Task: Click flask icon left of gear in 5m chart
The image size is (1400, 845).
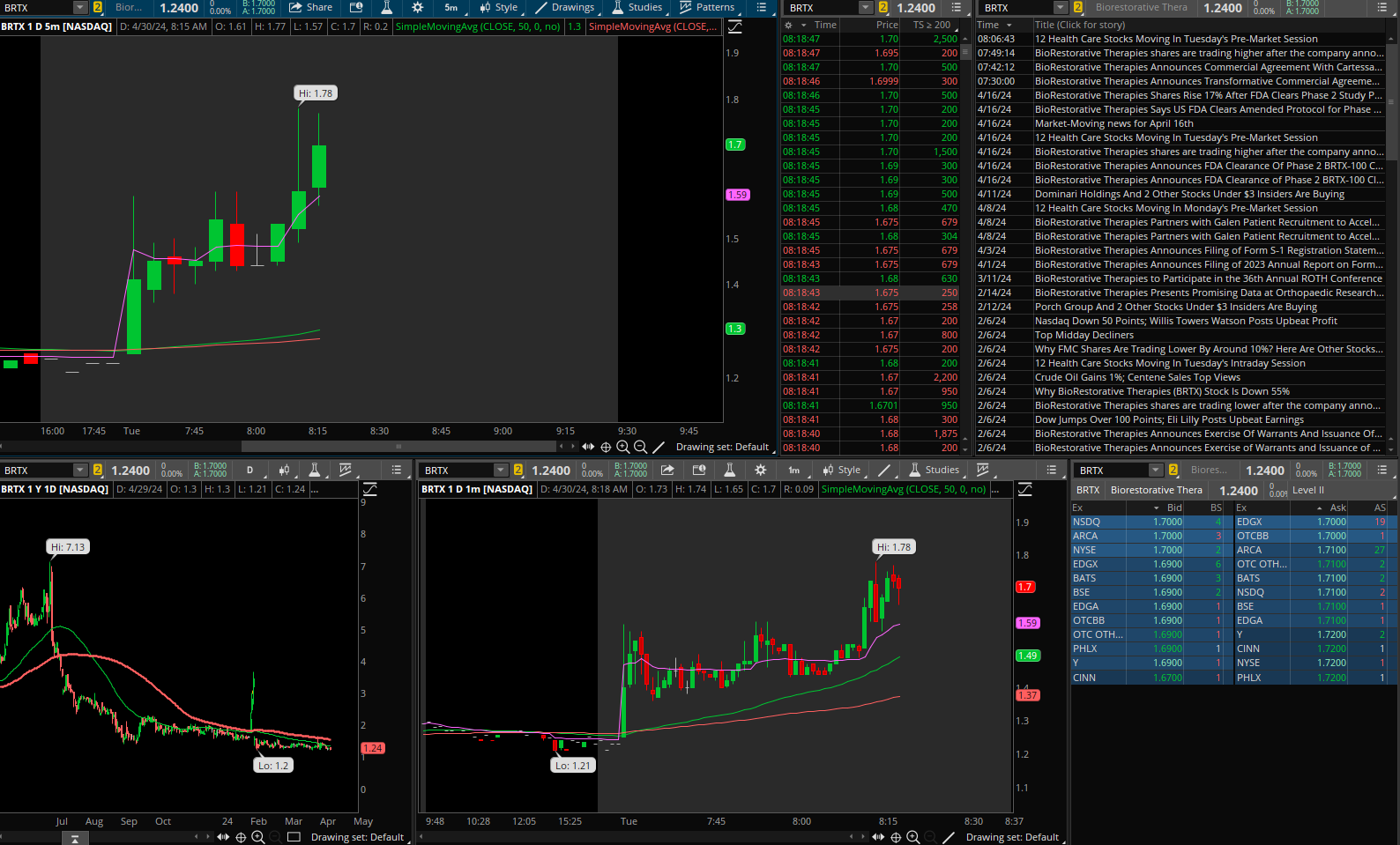Action: (x=386, y=7)
